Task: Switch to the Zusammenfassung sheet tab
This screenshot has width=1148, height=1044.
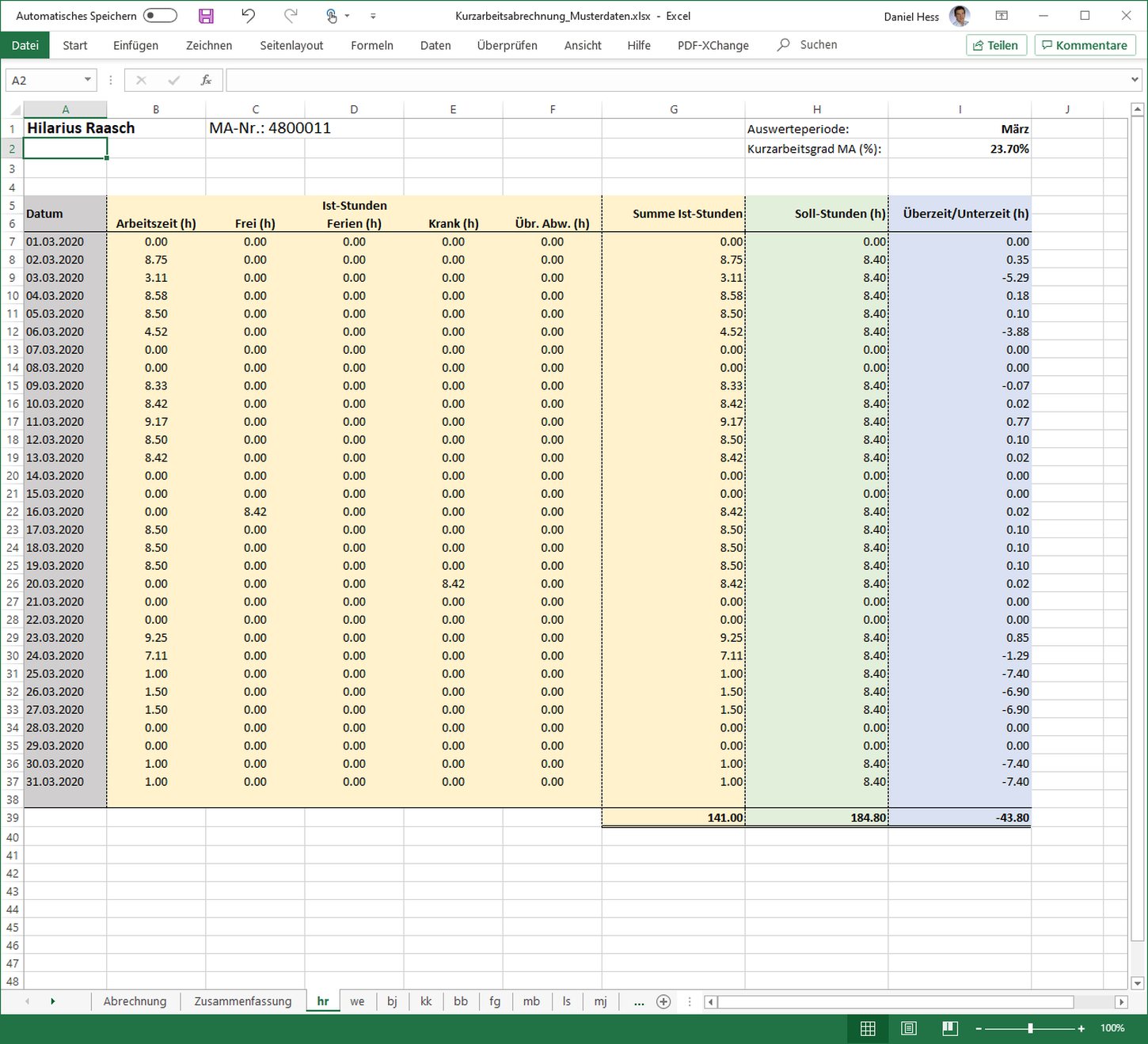Action: (242, 1001)
